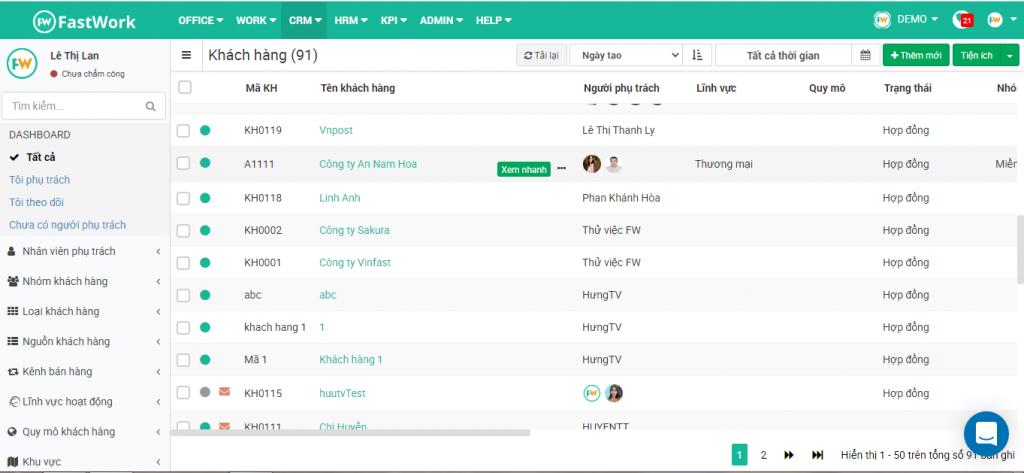Expand the Nhóm khách hàng sidebar section
Screen dimensions: 1024x473
coord(84,281)
